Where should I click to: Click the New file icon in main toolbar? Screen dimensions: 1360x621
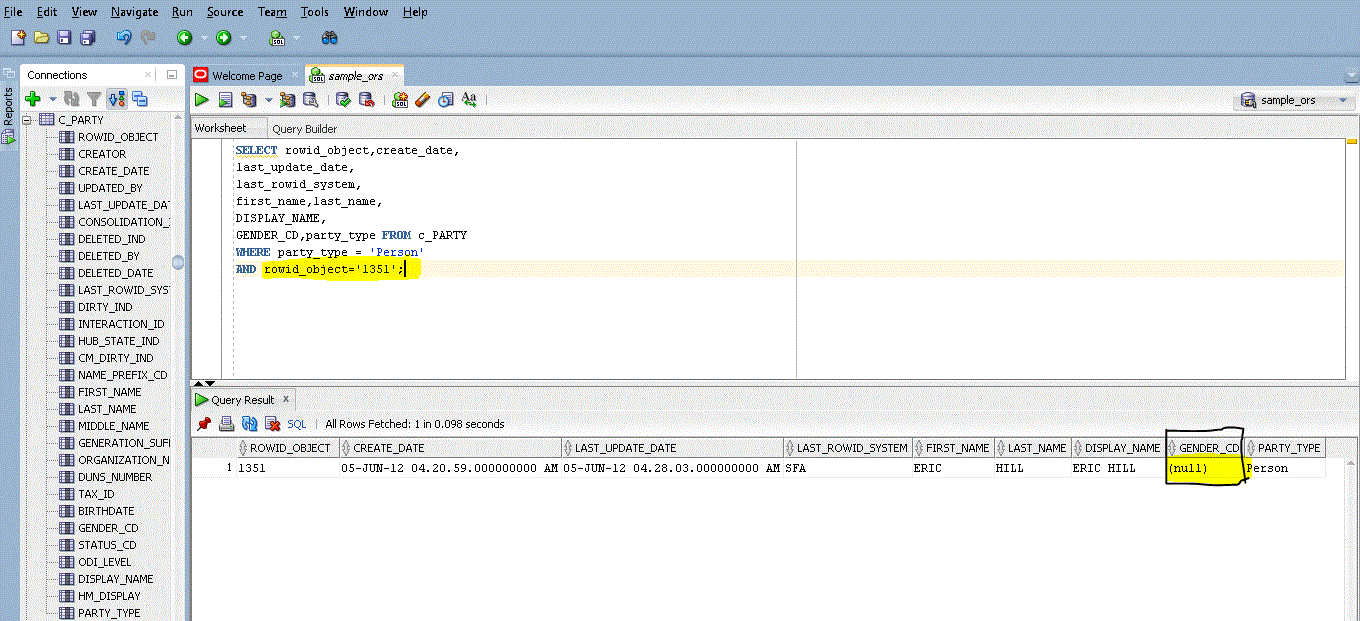[18, 37]
